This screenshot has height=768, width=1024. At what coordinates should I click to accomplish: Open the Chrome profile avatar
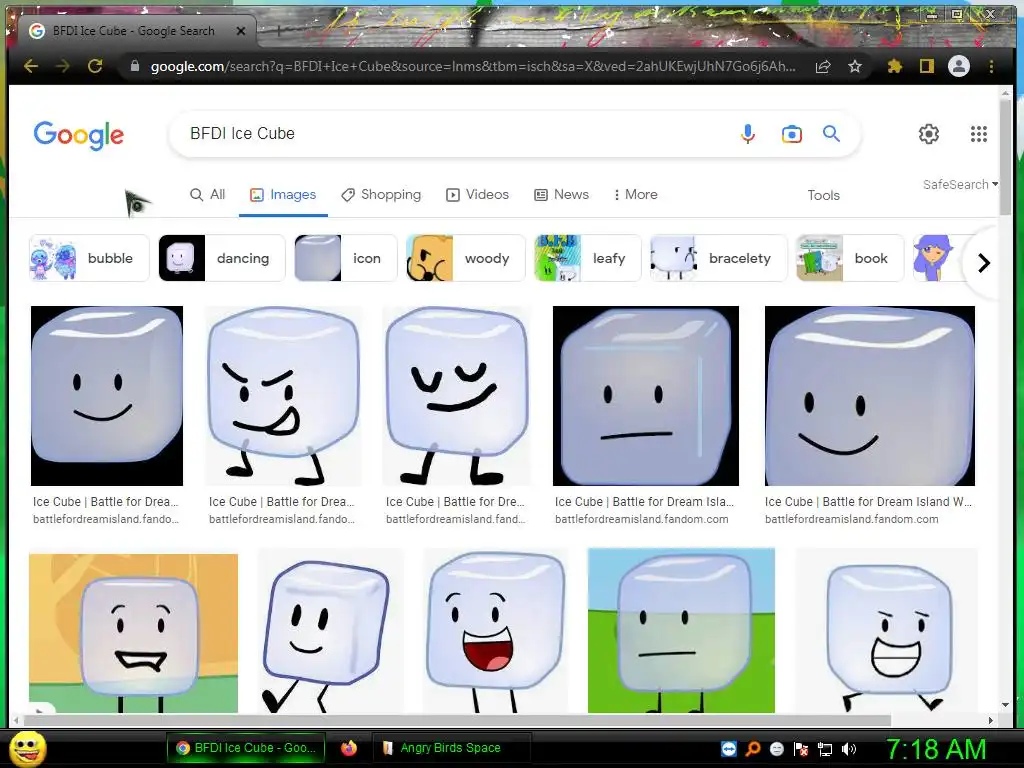pyautogui.click(x=959, y=66)
